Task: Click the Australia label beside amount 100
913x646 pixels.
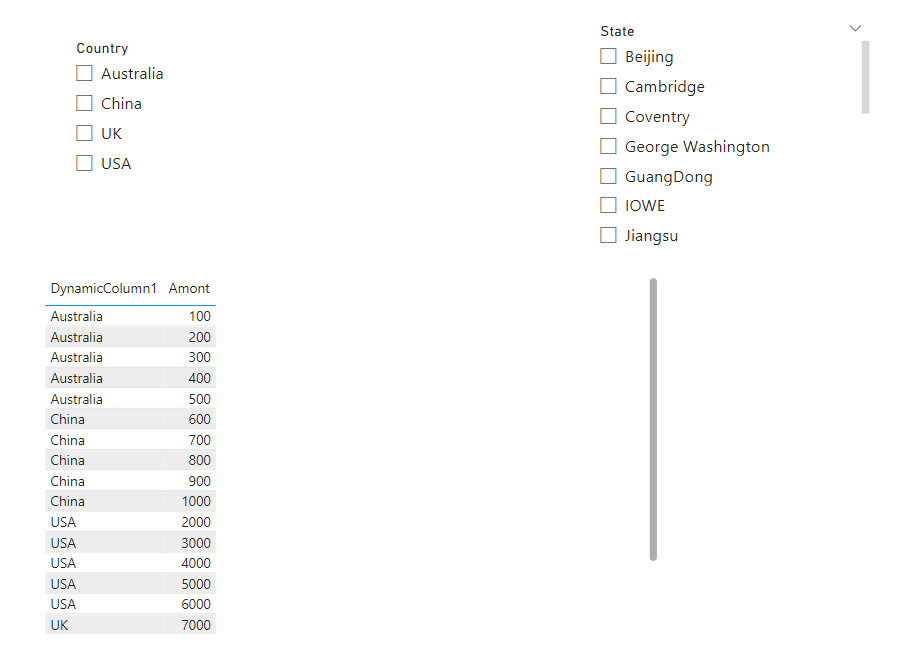Action: click(x=77, y=316)
